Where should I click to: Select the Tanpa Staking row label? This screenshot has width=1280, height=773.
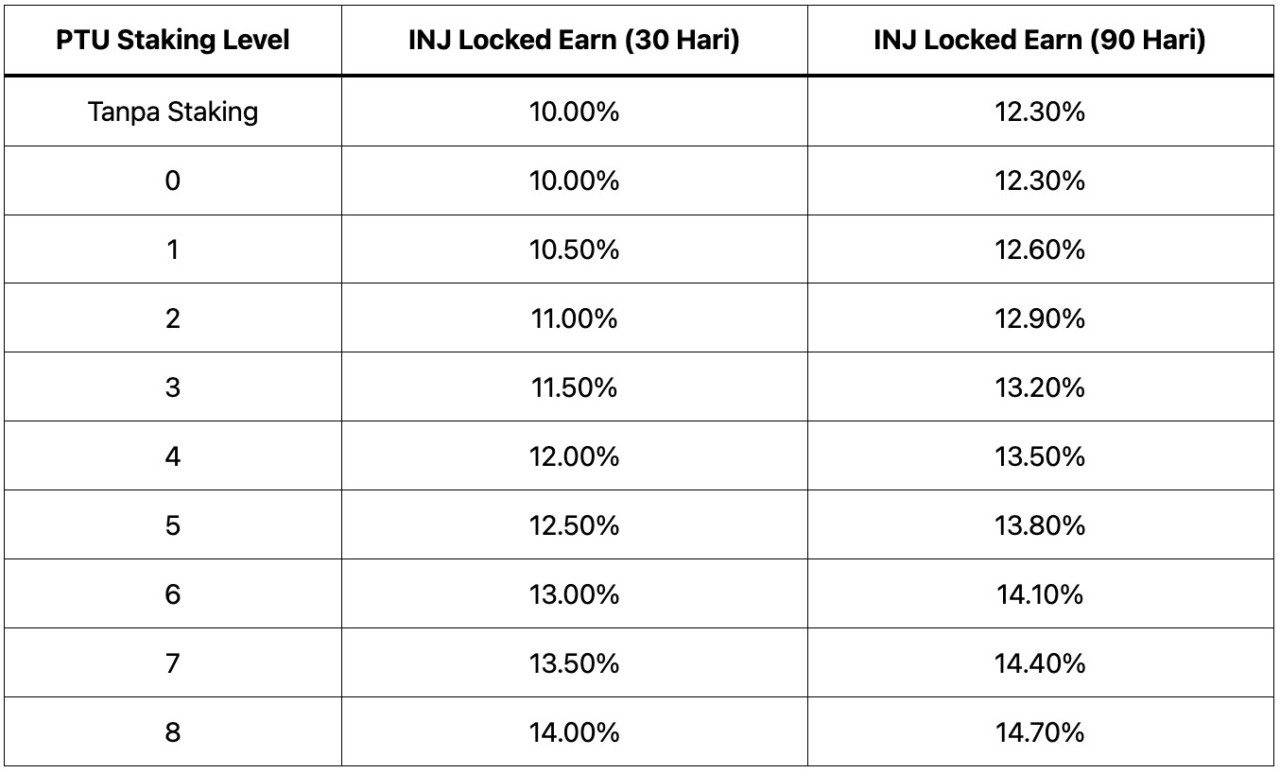172,112
